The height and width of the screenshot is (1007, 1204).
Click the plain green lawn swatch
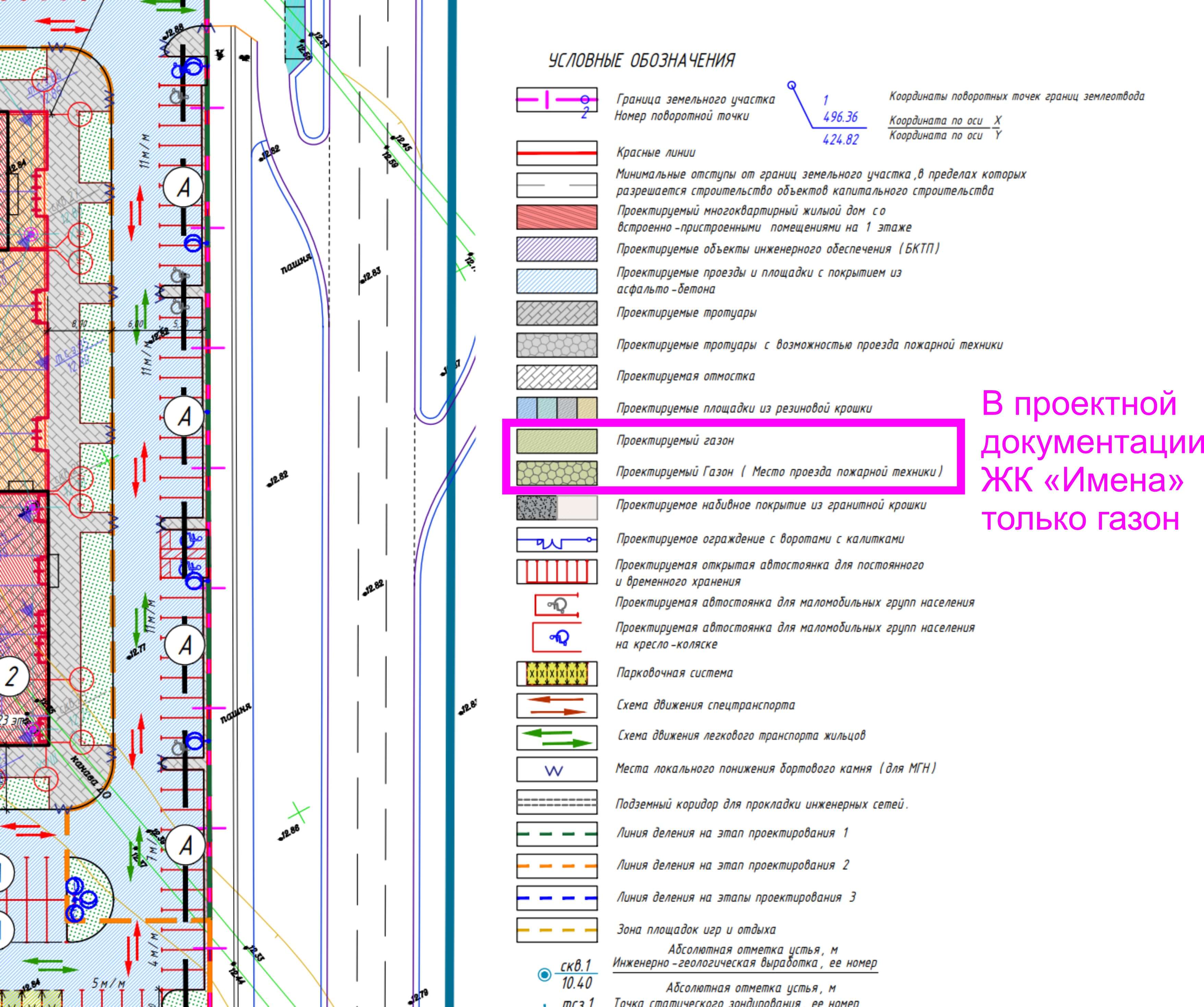(557, 442)
